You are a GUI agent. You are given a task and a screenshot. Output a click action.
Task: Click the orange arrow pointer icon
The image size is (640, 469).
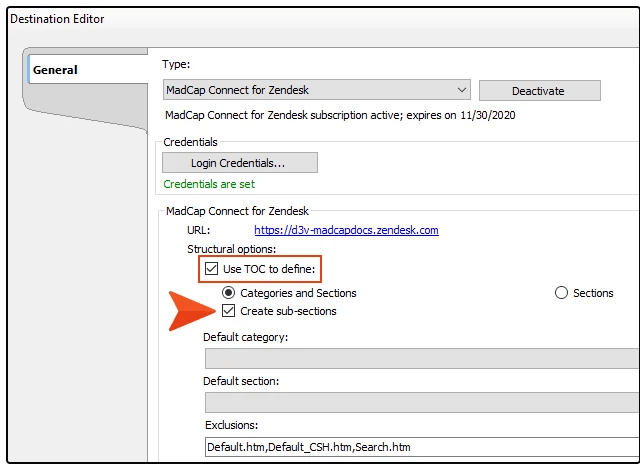tap(192, 311)
